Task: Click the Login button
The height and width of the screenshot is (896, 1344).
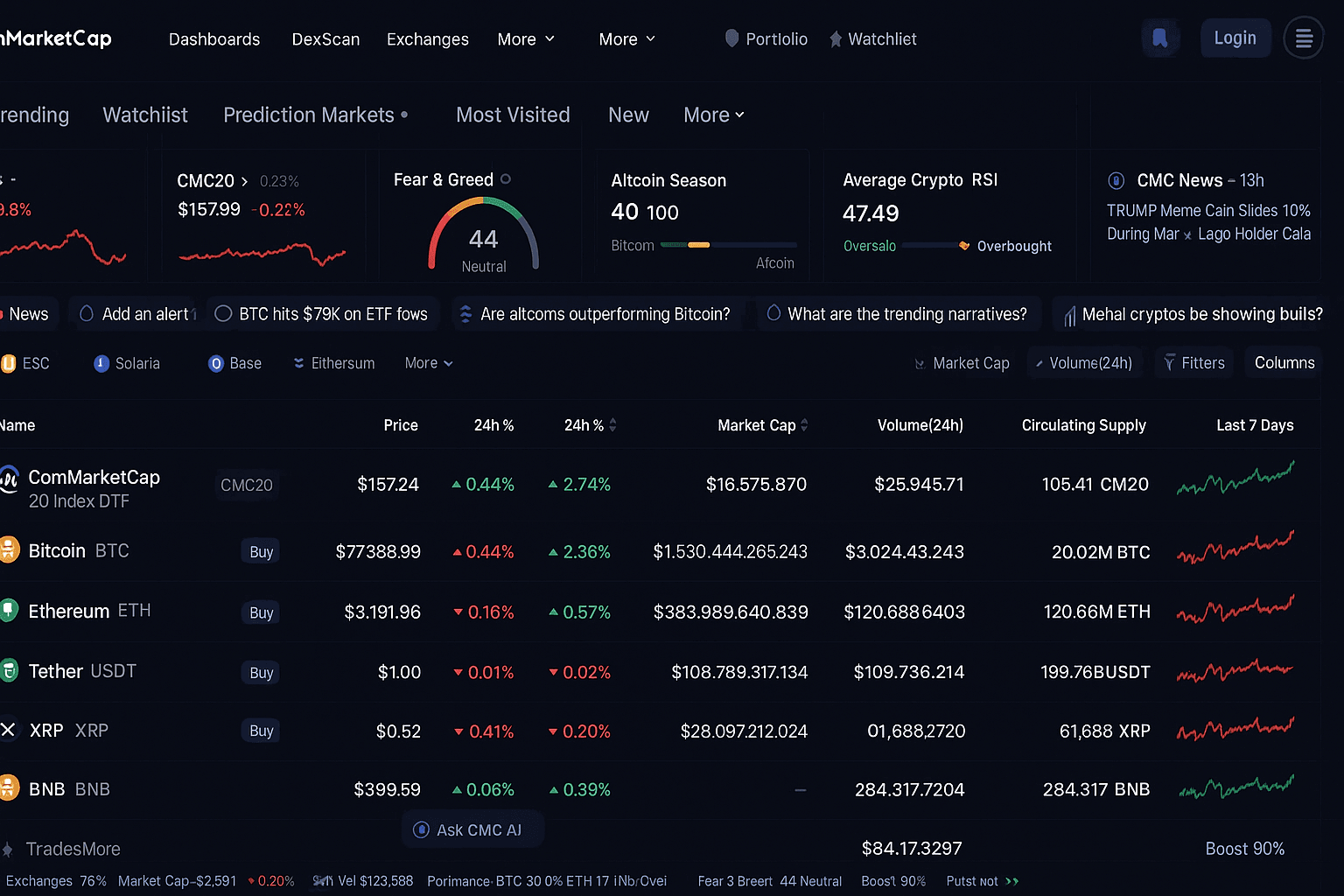Action: pyautogui.click(x=1235, y=38)
